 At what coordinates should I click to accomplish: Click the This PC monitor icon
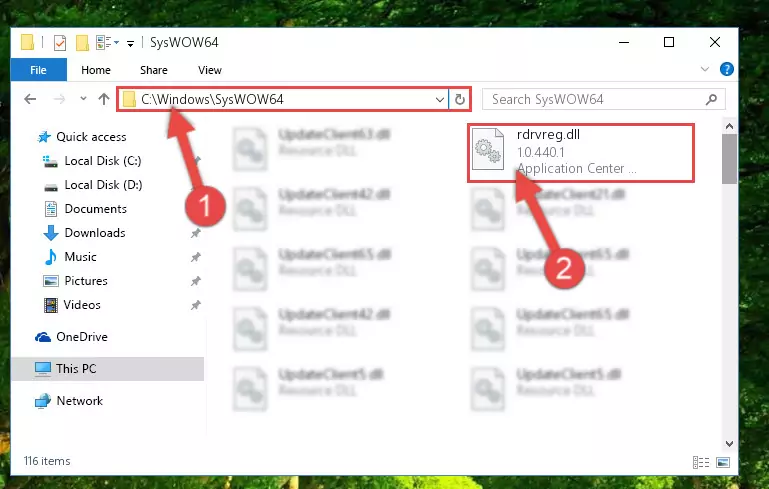pyautogui.click(x=43, y=369)
